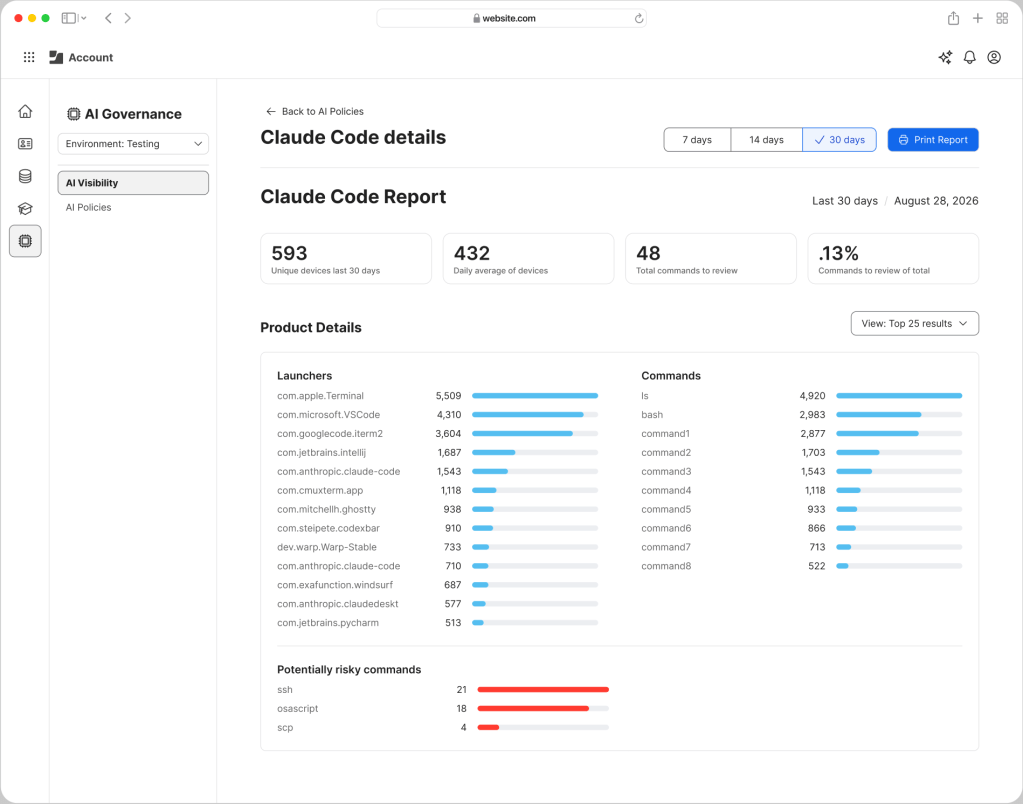
Task: Open the notifications bell icon
Action: point(970,57)
